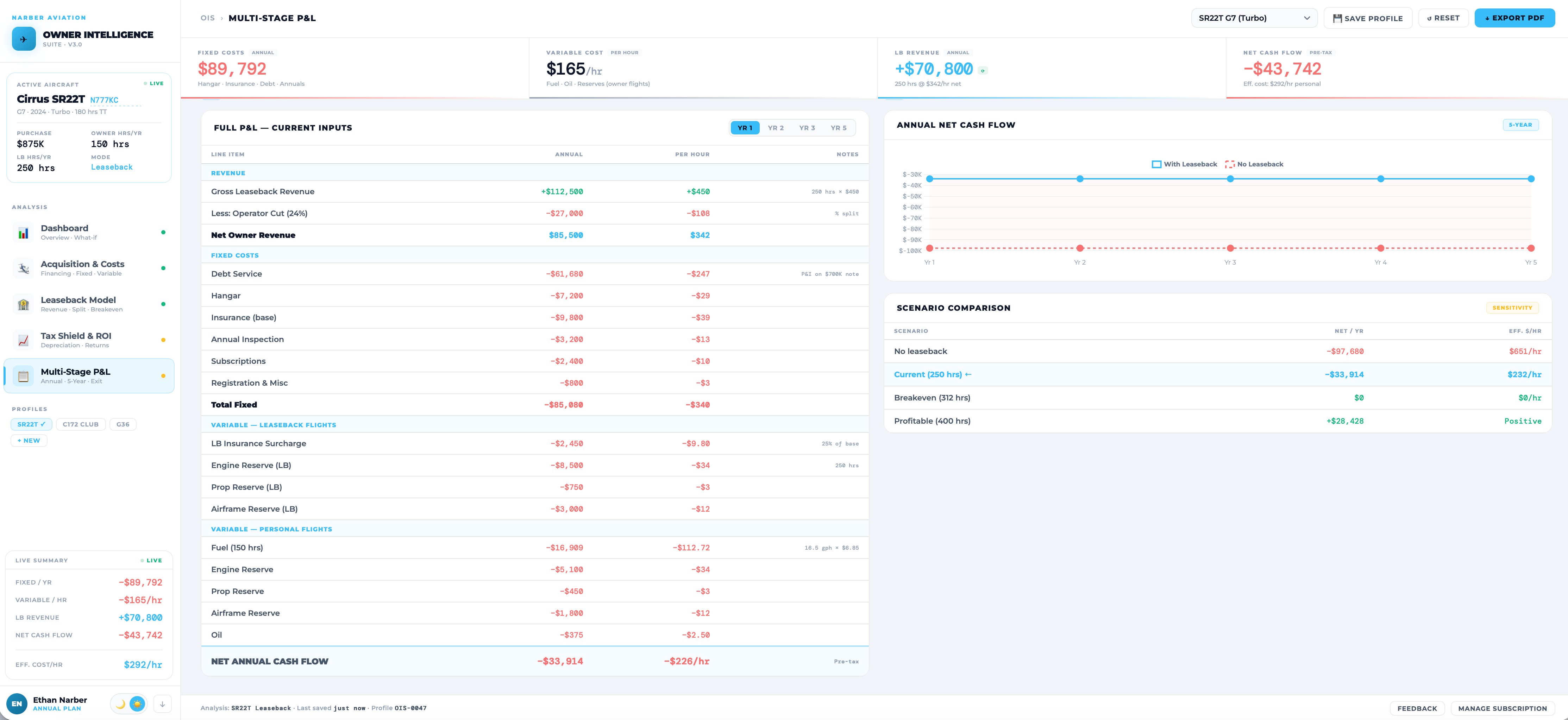This screenshot has width=1568, height=720.
Task: Select Profitable (400 hrs) scenario row
Action: (x=1217, y=421)
